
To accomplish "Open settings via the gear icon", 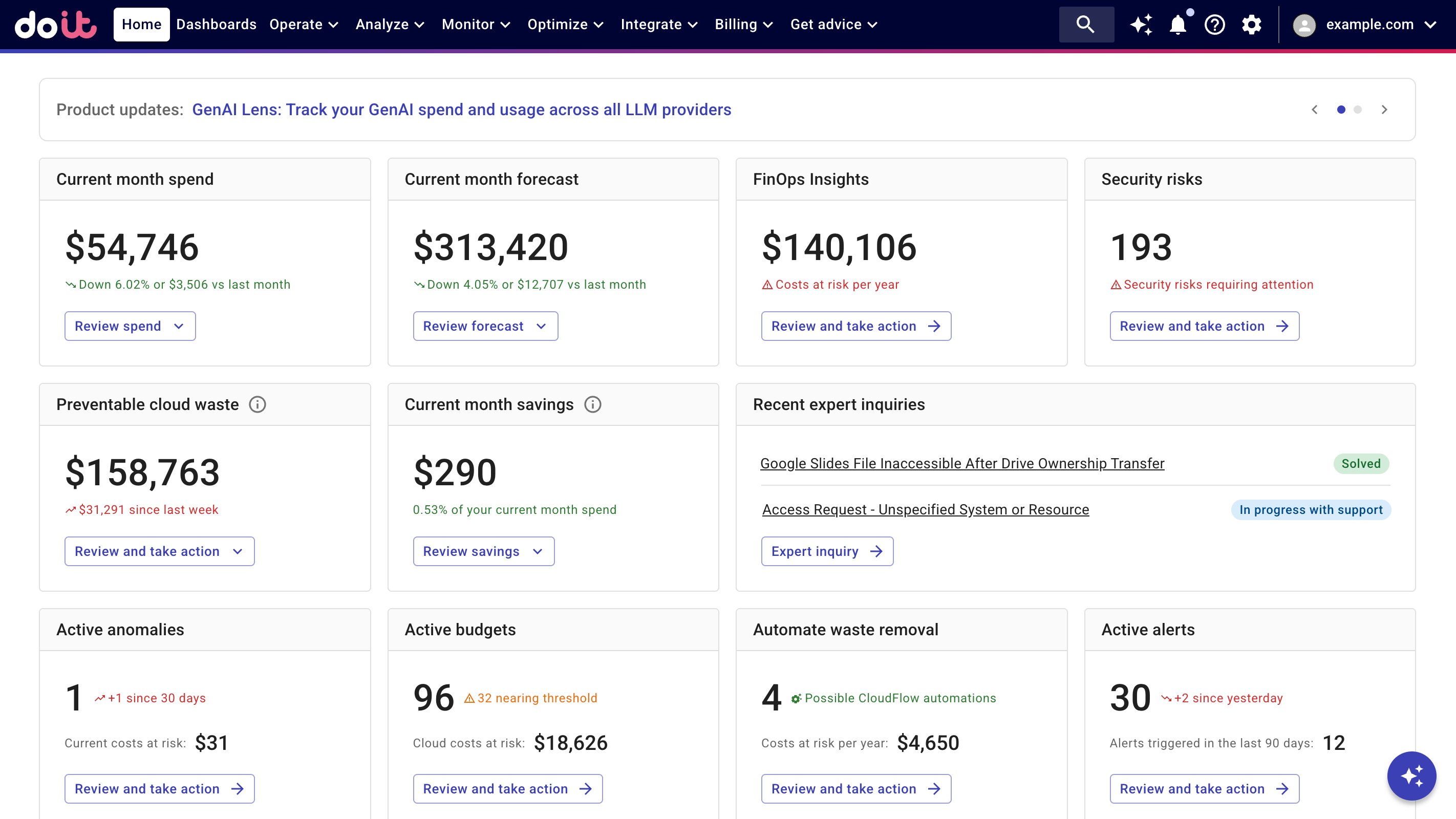I will point(1251,24).
